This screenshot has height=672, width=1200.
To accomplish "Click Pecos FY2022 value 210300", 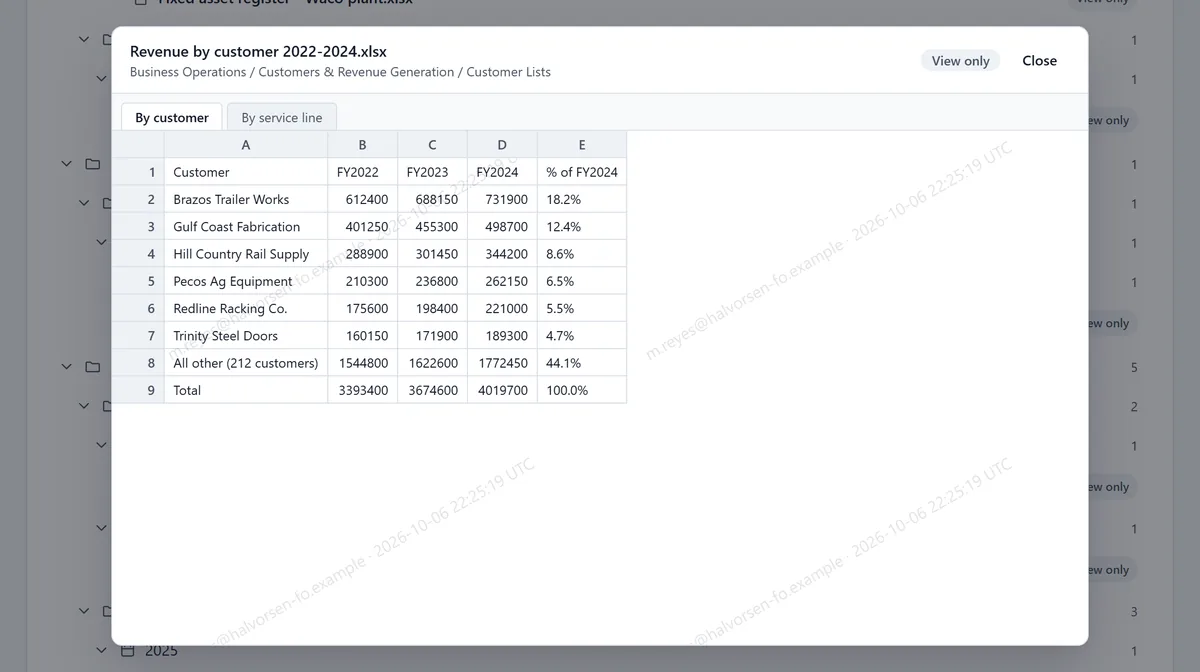I will (363, 281).
